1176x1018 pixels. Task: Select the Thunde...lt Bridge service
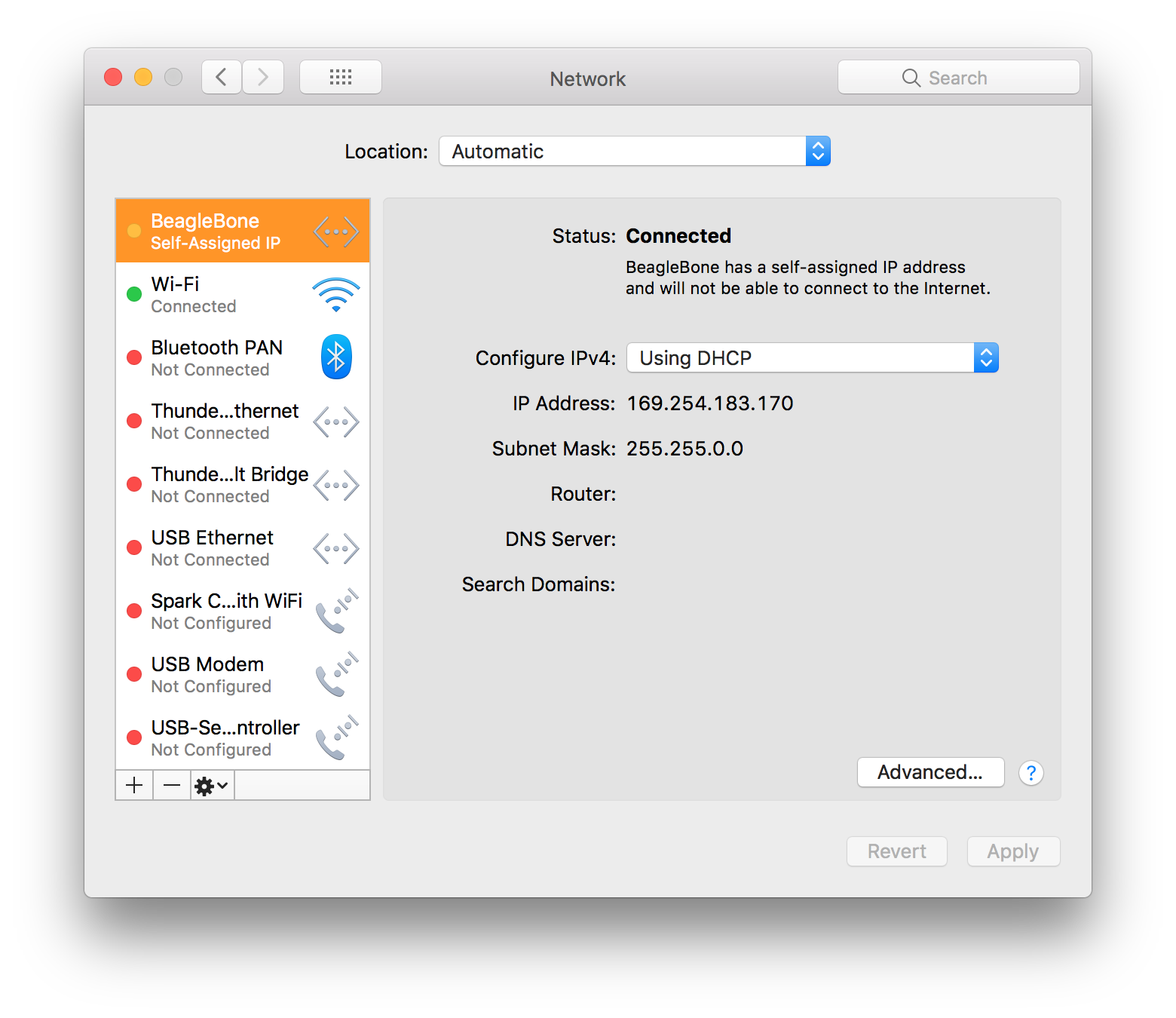tap(243, 484)
